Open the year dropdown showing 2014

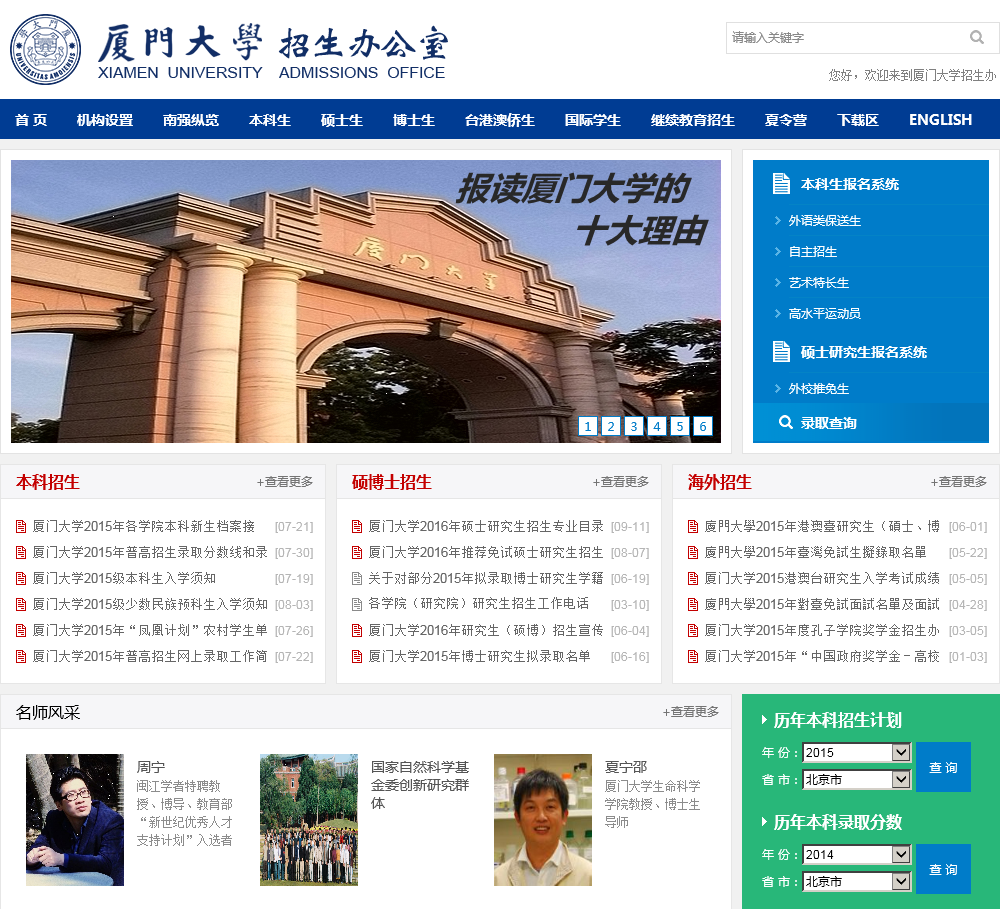pos(857,854)
